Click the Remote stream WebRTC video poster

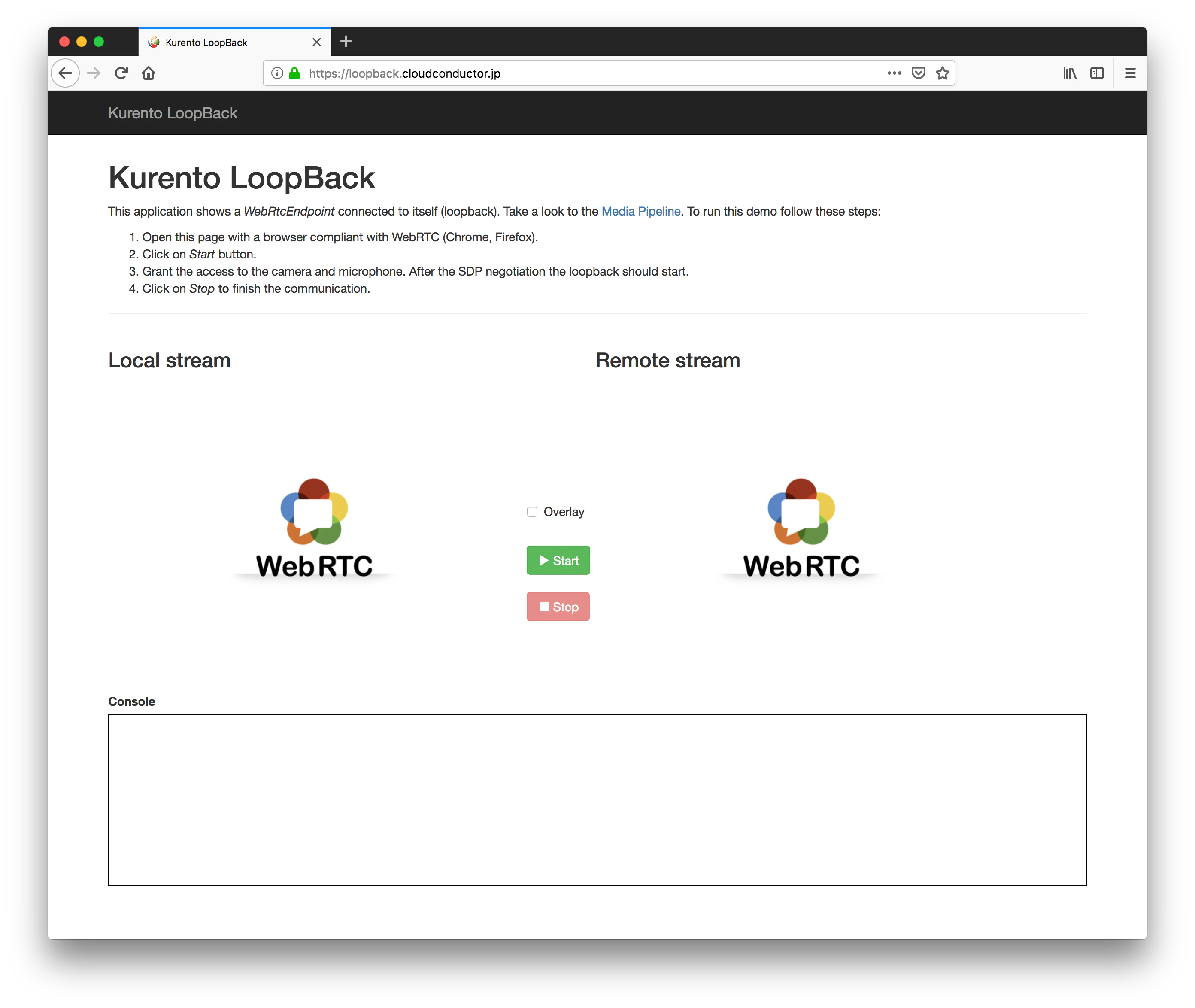(x=801, y=528)
